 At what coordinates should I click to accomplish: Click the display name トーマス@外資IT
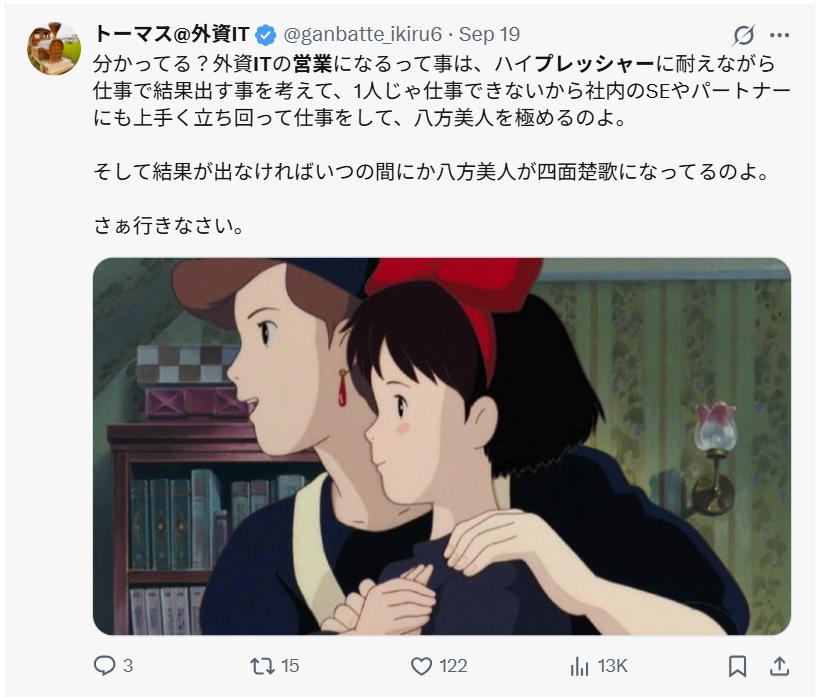click(172, 34)
